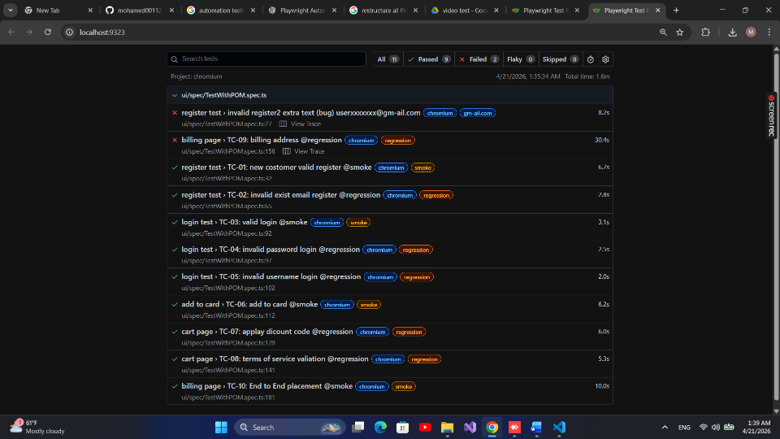The image size is (780, 439).
Task: Click chromium tag on register2 test row
Action: (x=440, y=113)
